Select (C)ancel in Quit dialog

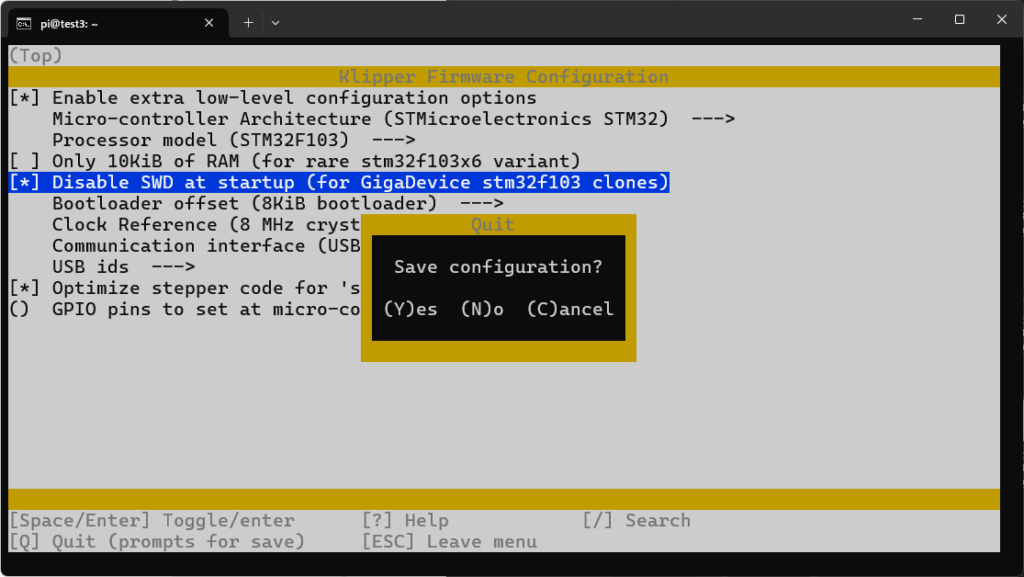[x=570, y=309]
